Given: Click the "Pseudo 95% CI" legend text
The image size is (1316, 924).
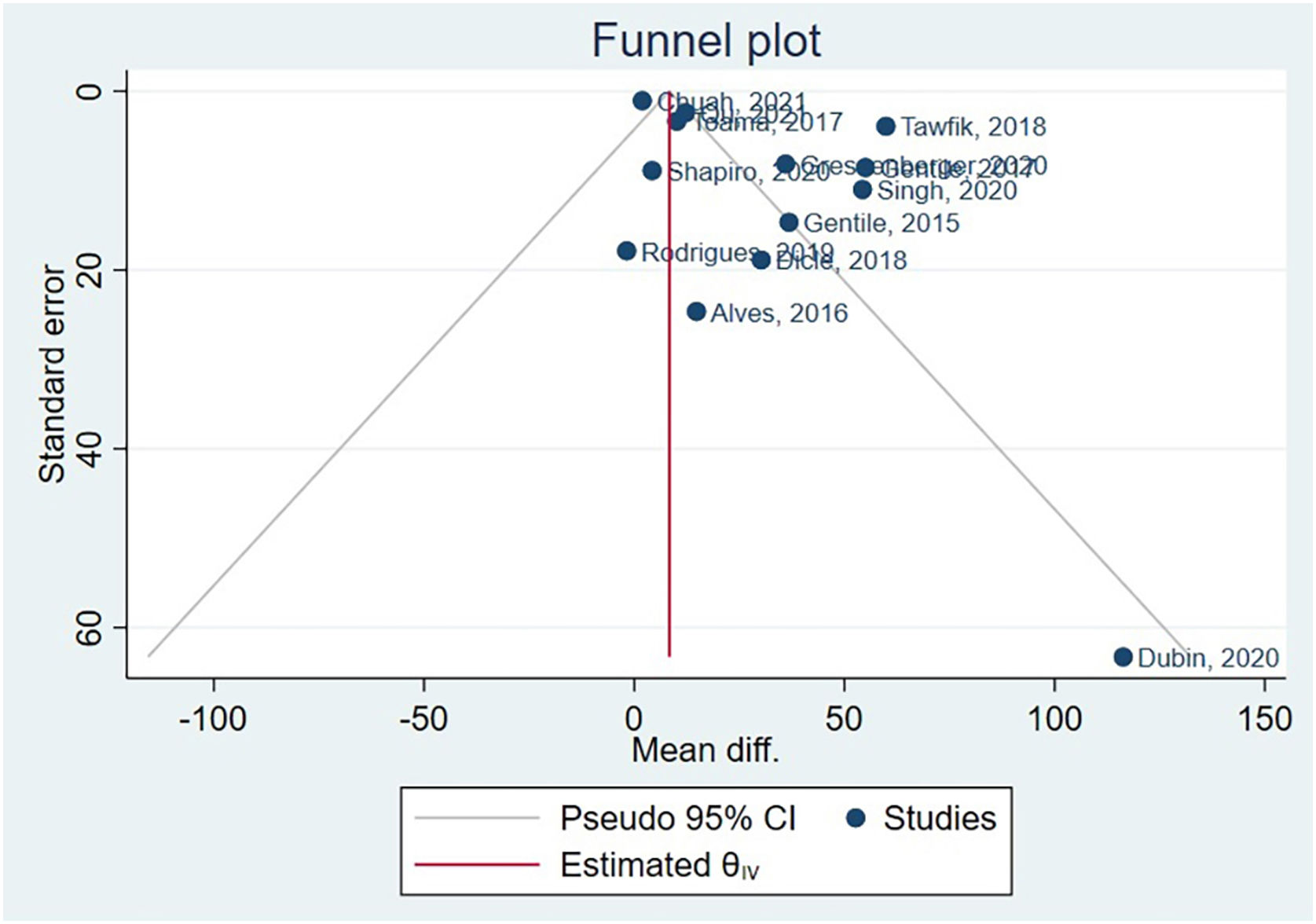Looking at the screenshot, I should pyautogui.click(x=677, y=819).
